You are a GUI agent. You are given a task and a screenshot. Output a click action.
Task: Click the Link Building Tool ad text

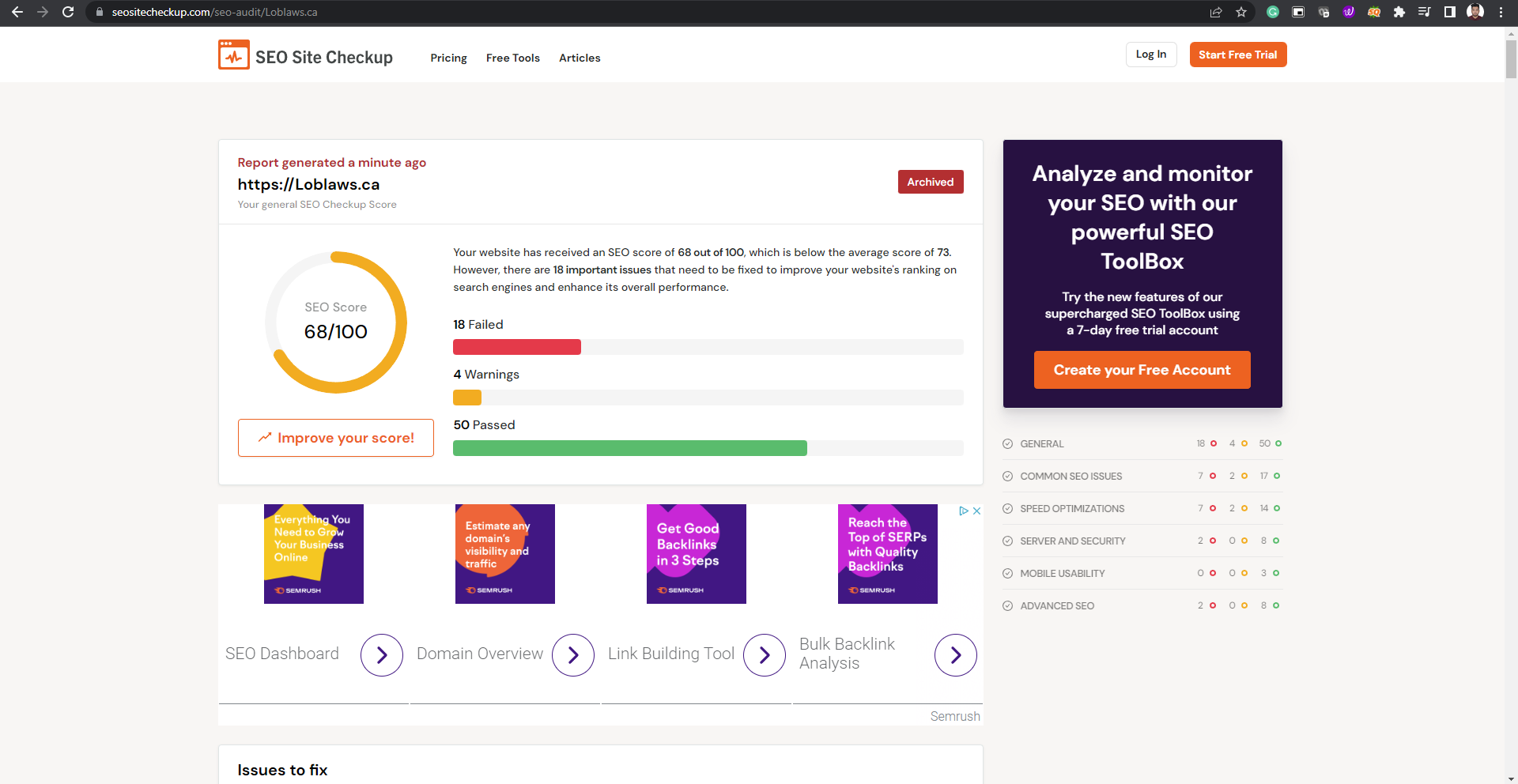point(671,654)
